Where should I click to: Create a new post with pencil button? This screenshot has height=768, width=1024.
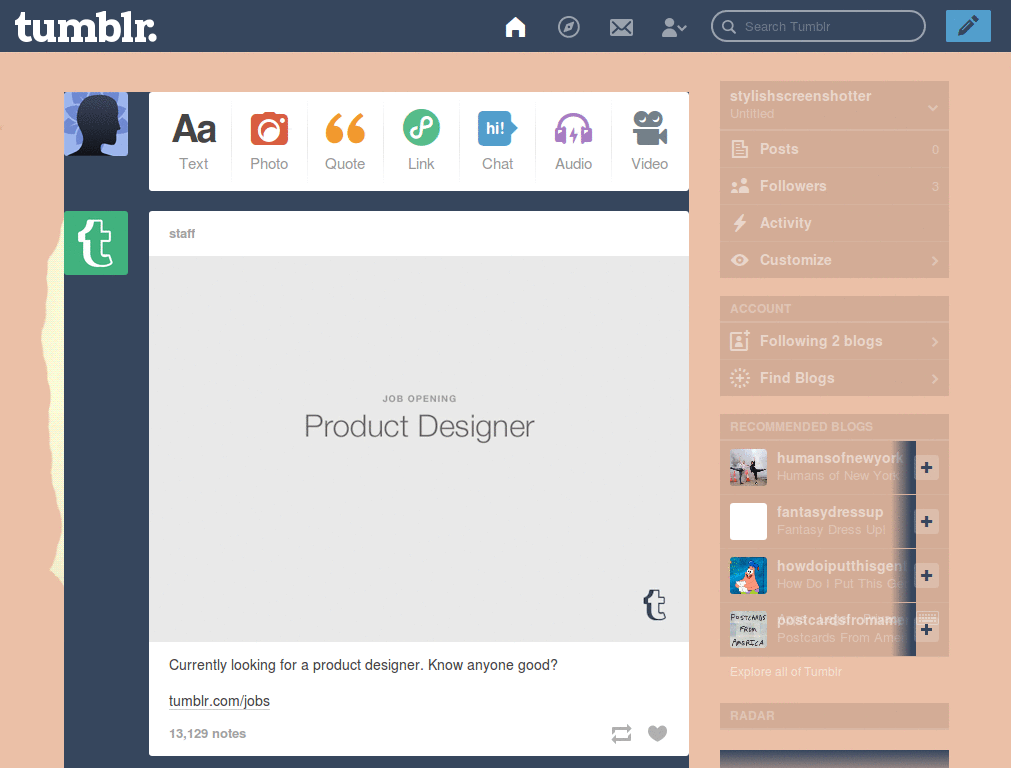coord(968,26)
